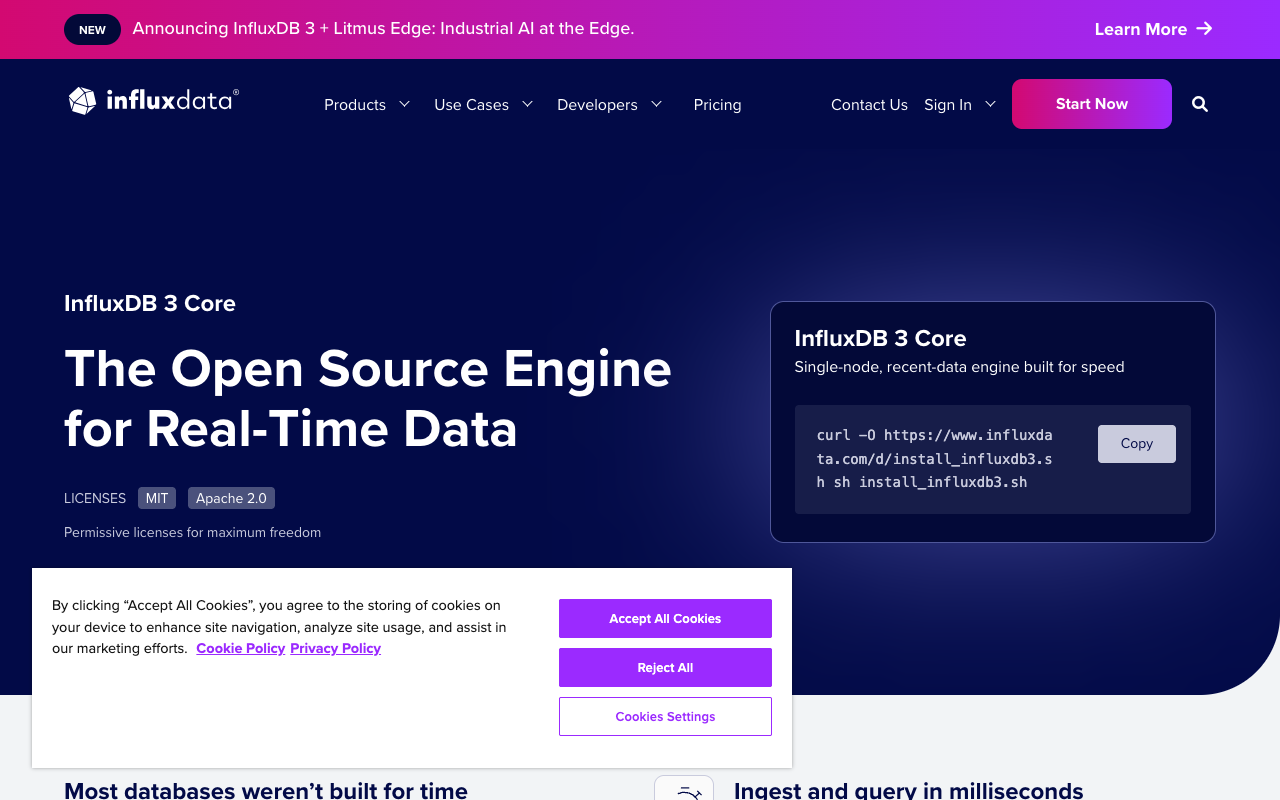Screen dimensions: 1280x800
Task: Accept All Cookies
Action: click(x=665, y=618)
